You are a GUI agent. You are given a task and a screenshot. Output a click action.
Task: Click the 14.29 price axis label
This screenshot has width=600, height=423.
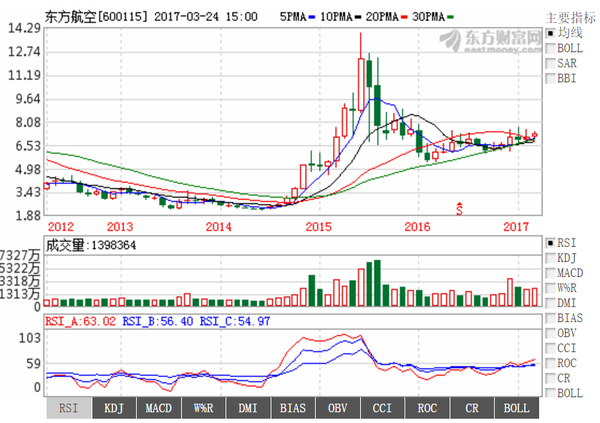tap(24, 28)
